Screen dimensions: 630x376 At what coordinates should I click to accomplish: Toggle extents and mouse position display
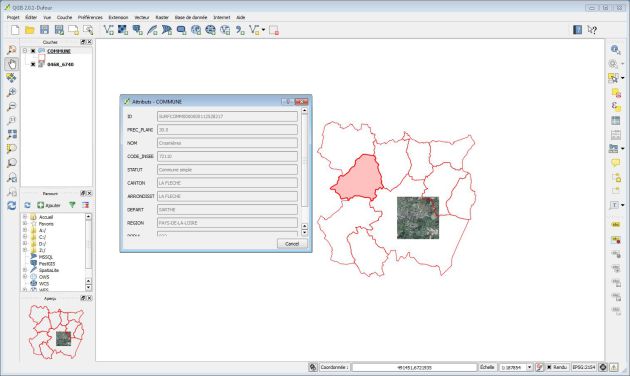pyautogui.click(x=313, y=367)
